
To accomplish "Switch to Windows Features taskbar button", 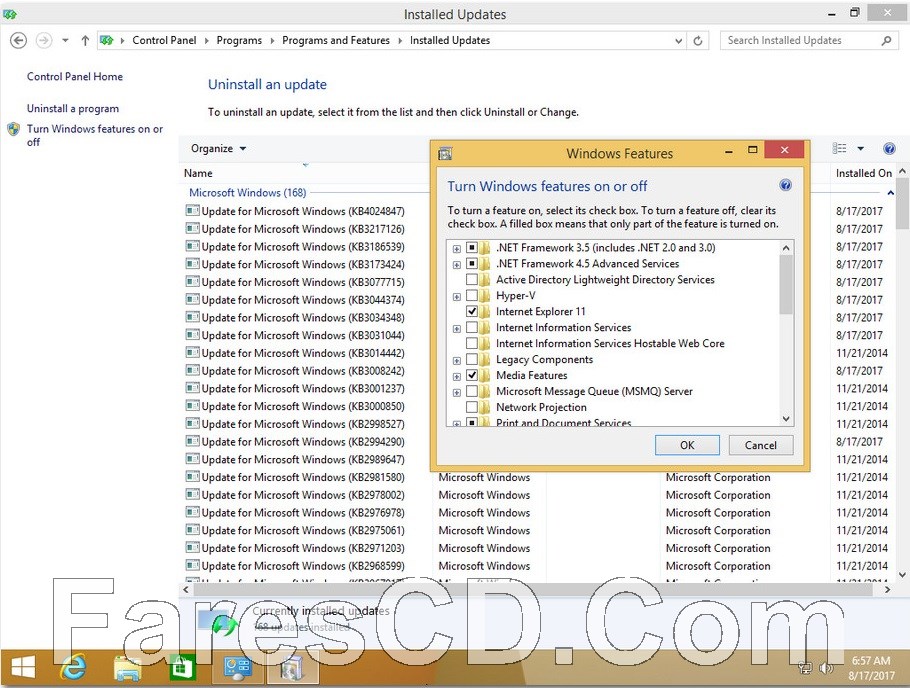I will click(x=292, y=668).
